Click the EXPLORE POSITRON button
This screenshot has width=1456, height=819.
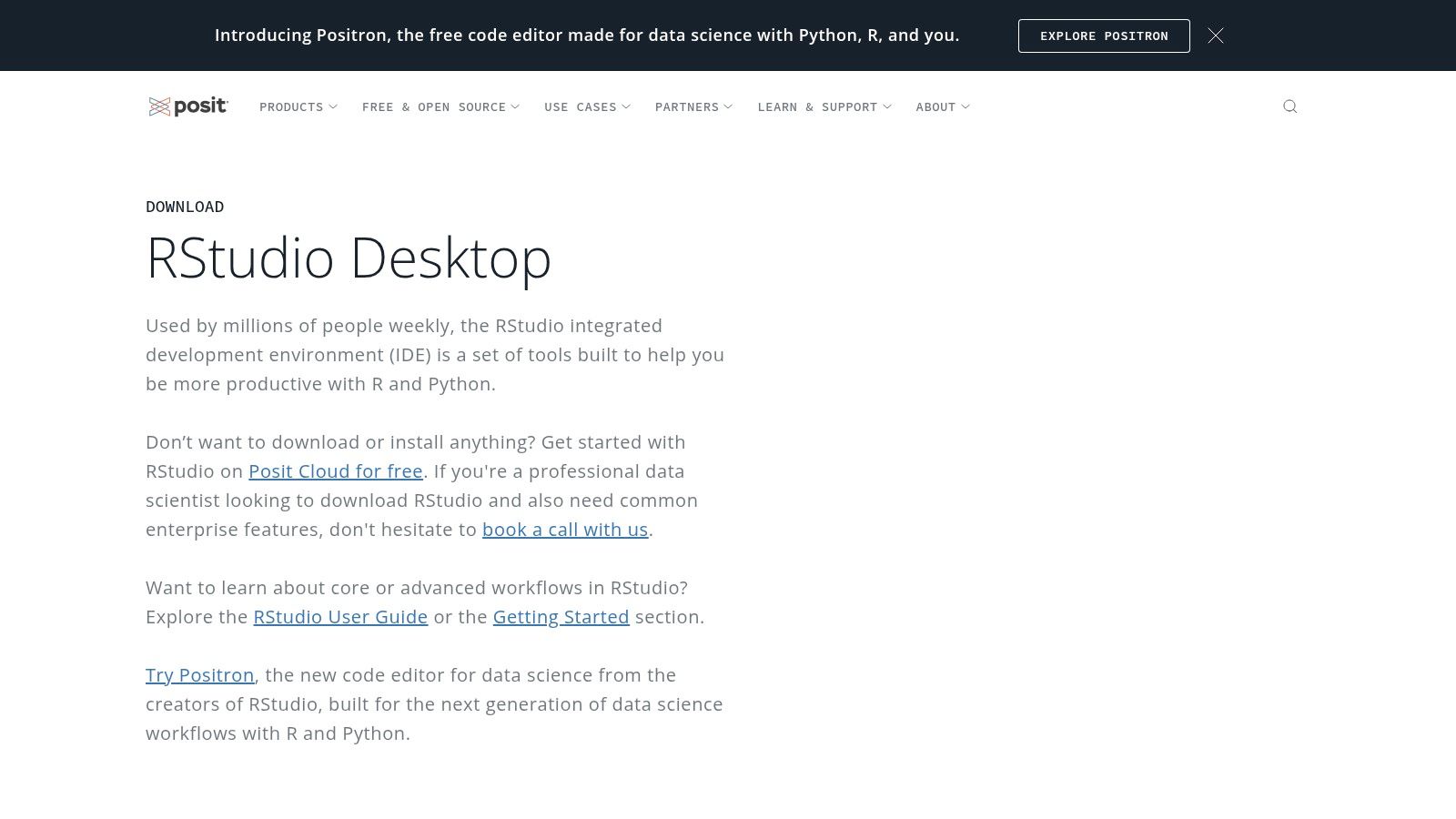point(1103,35)
